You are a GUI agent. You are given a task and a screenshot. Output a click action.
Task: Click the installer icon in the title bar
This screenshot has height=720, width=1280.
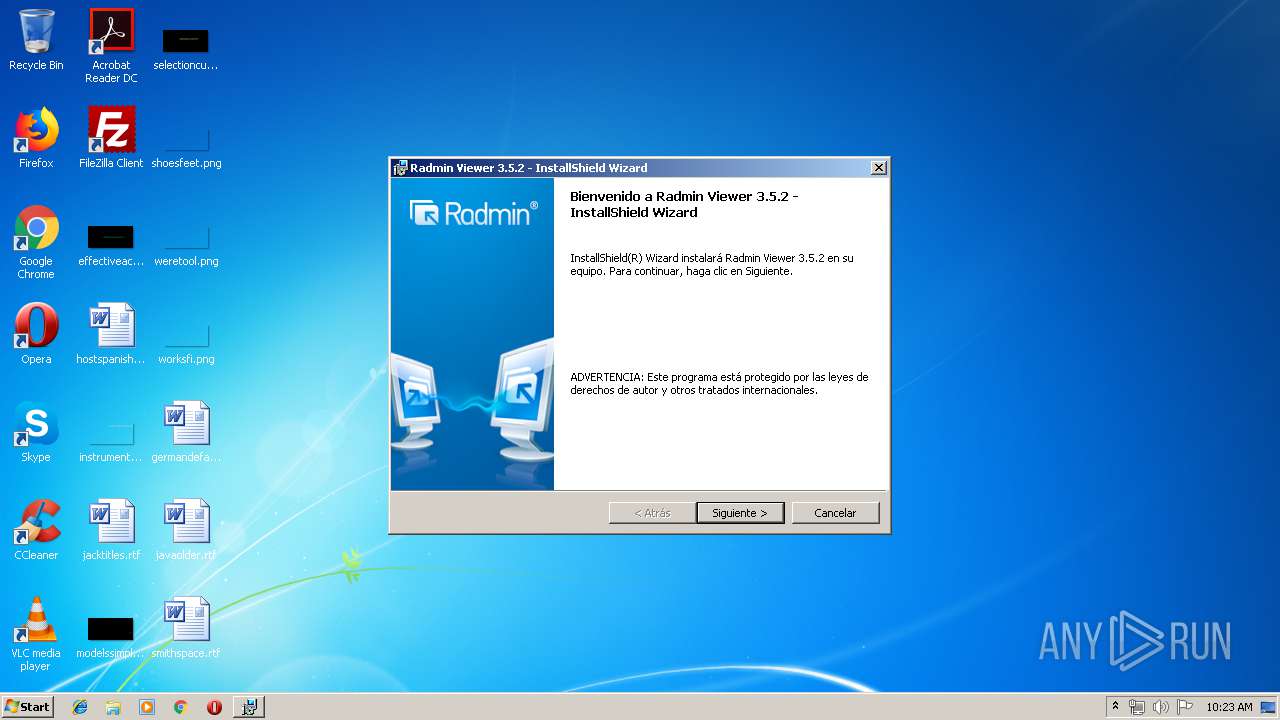[x=400, y=168]
